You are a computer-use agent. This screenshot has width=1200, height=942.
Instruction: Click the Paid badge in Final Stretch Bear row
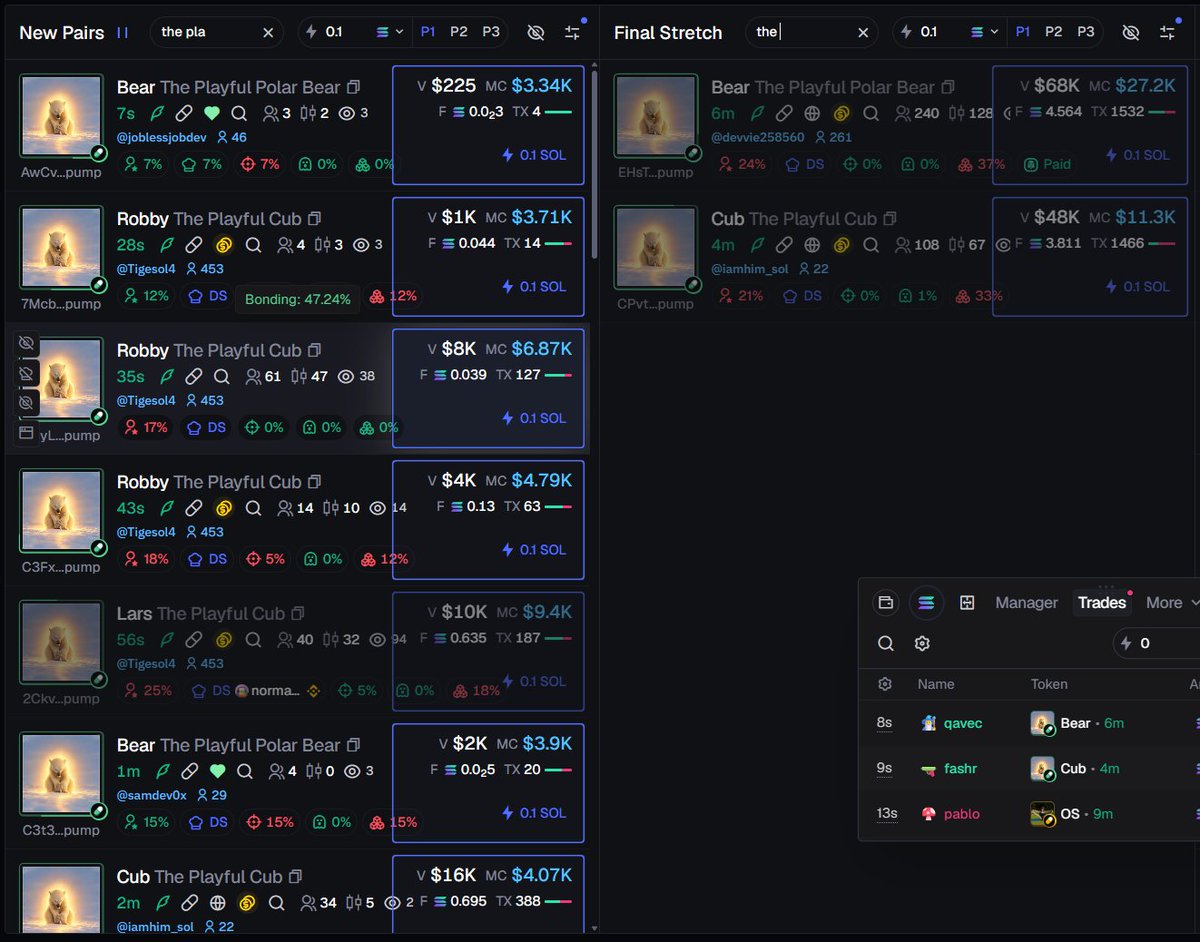click(1048, 164)
